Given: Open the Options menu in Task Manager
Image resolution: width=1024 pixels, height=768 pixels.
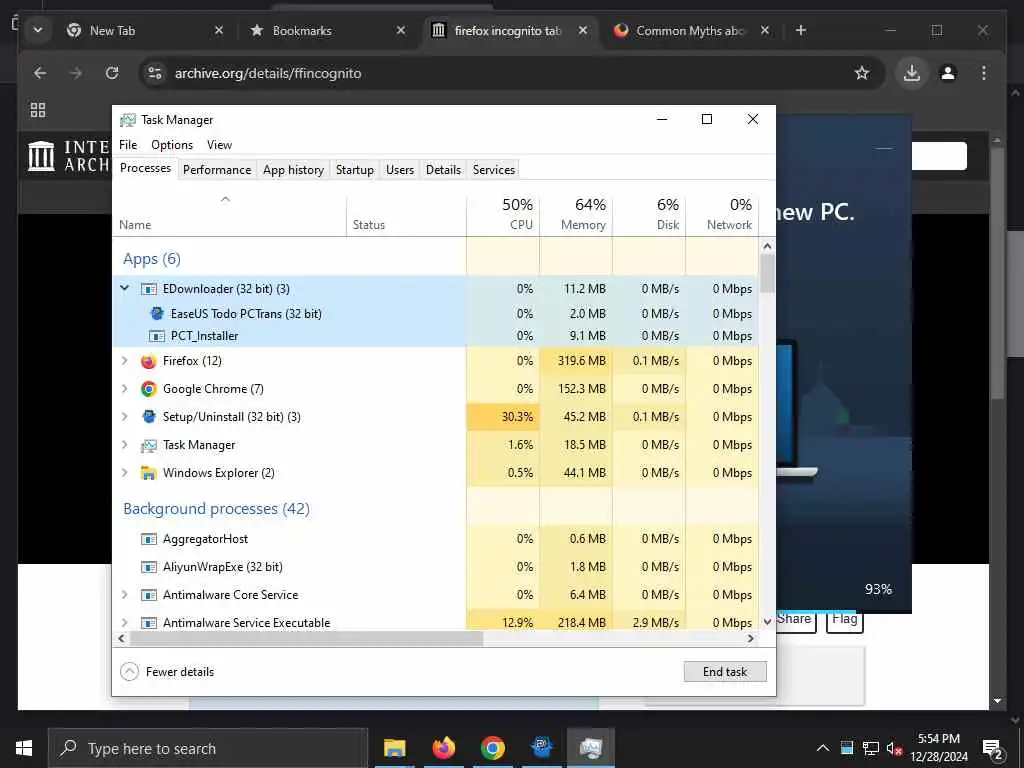Looking at the screenshot, I should 172,145.
